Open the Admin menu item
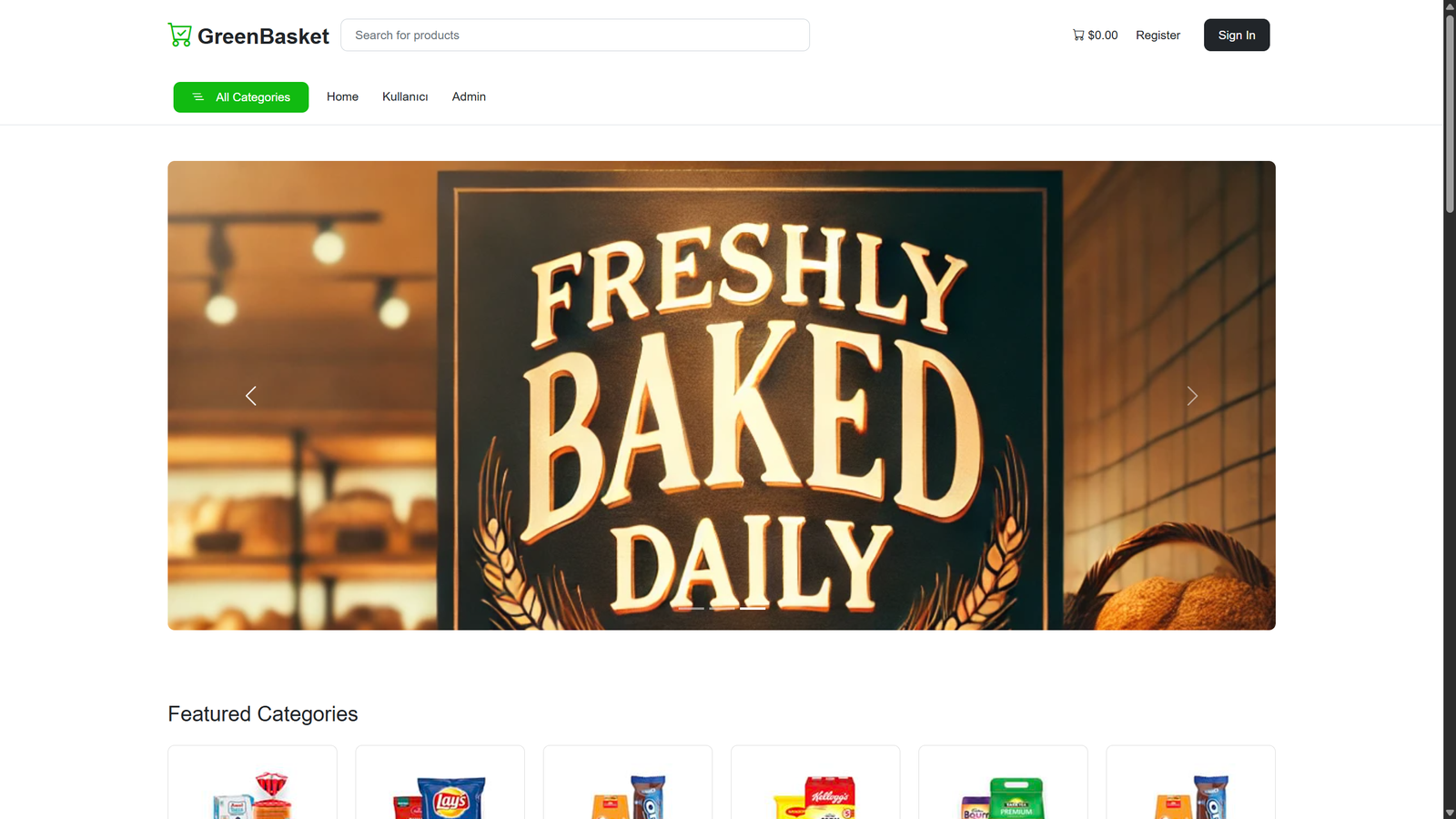 pos(469,96)
